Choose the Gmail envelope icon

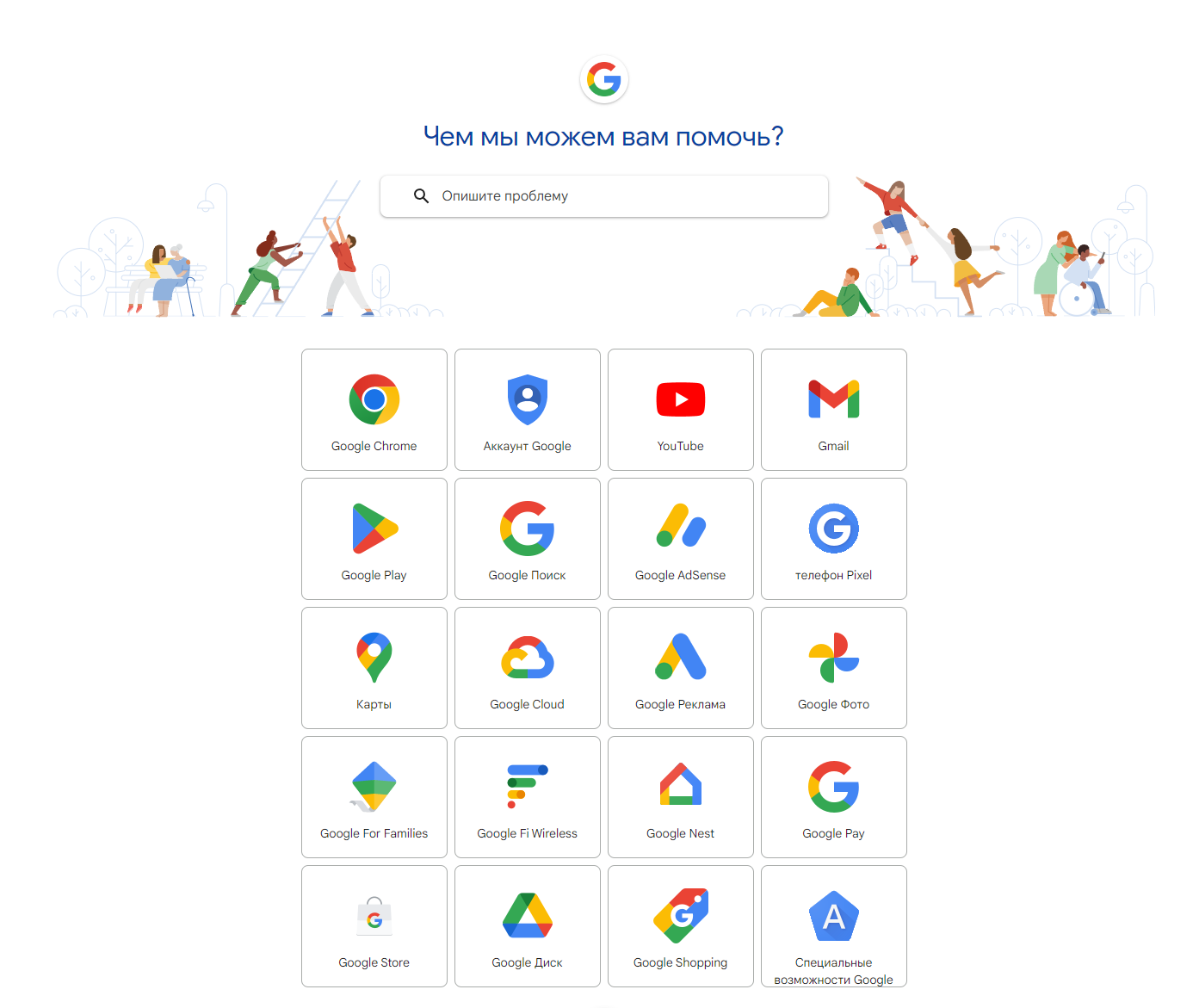834,399
